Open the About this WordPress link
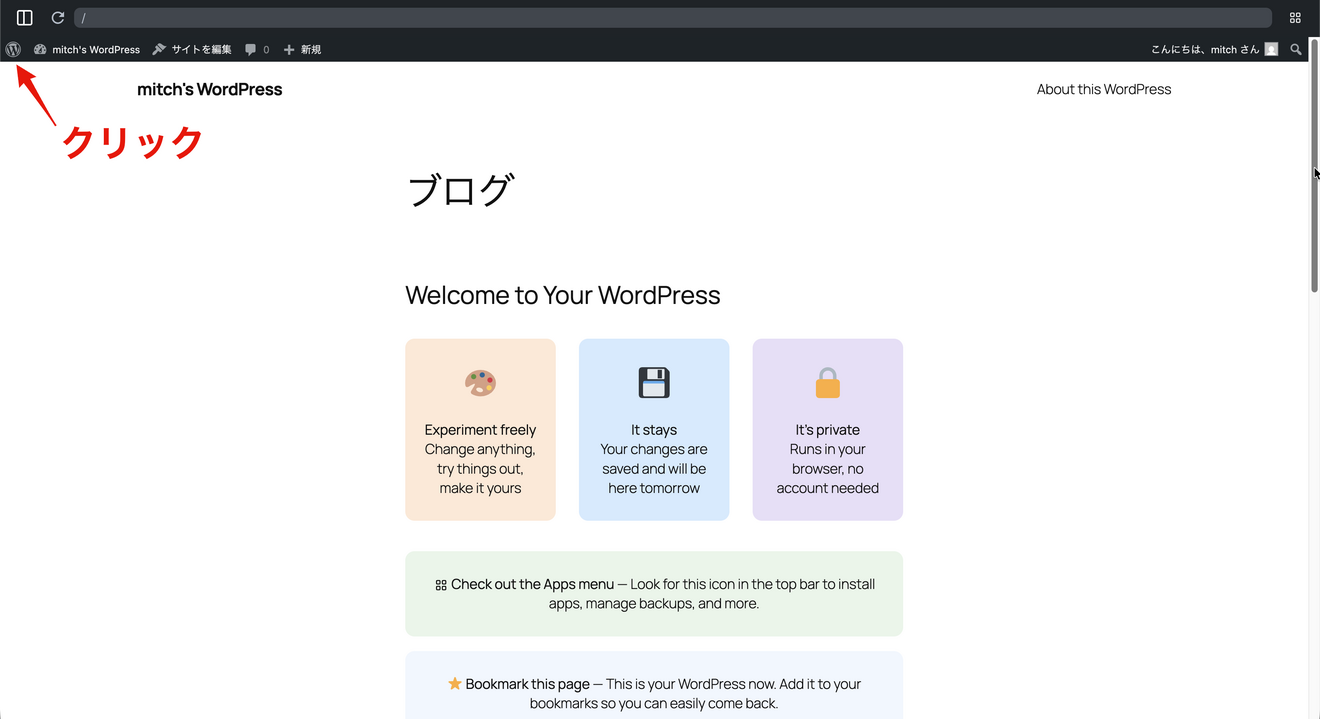 coord(1104,89)
